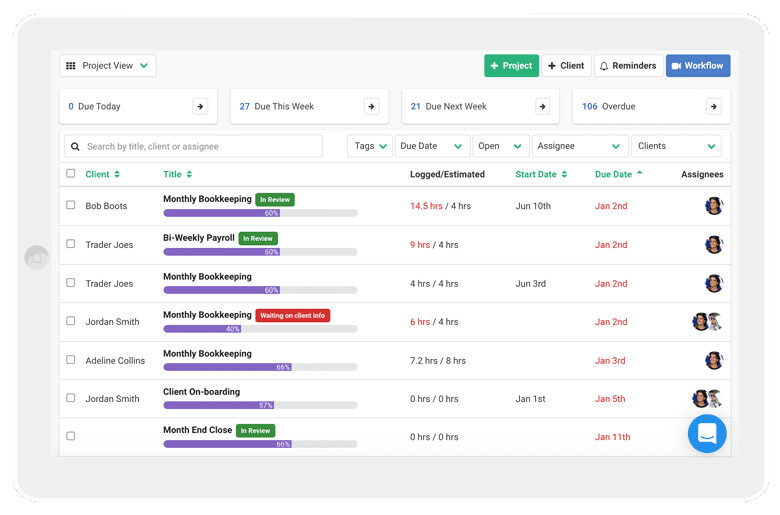Click the add Client button
This screenshot has width=780, height=515.
(567, 66)
